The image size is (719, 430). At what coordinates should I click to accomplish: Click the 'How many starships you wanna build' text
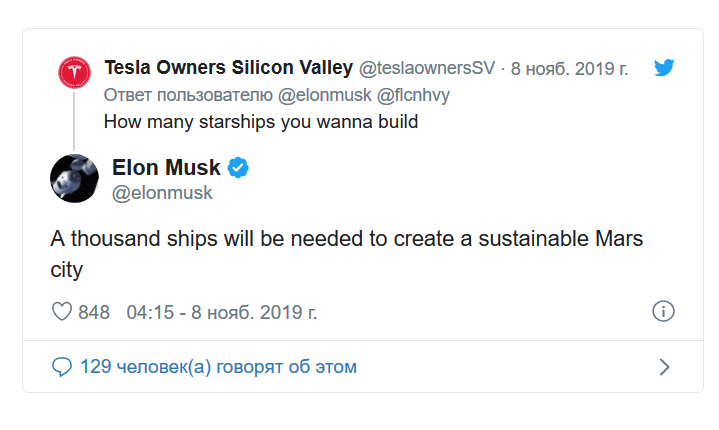coord(261,122)
